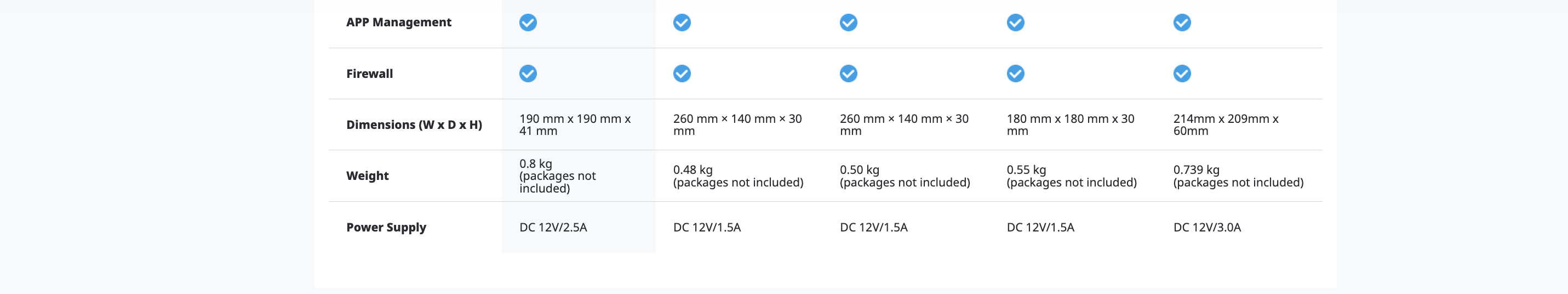This screenshot has width=1568, height=294.
Task: Click APP Management checkmark in highlighted first column
Action: coord(528,22)
